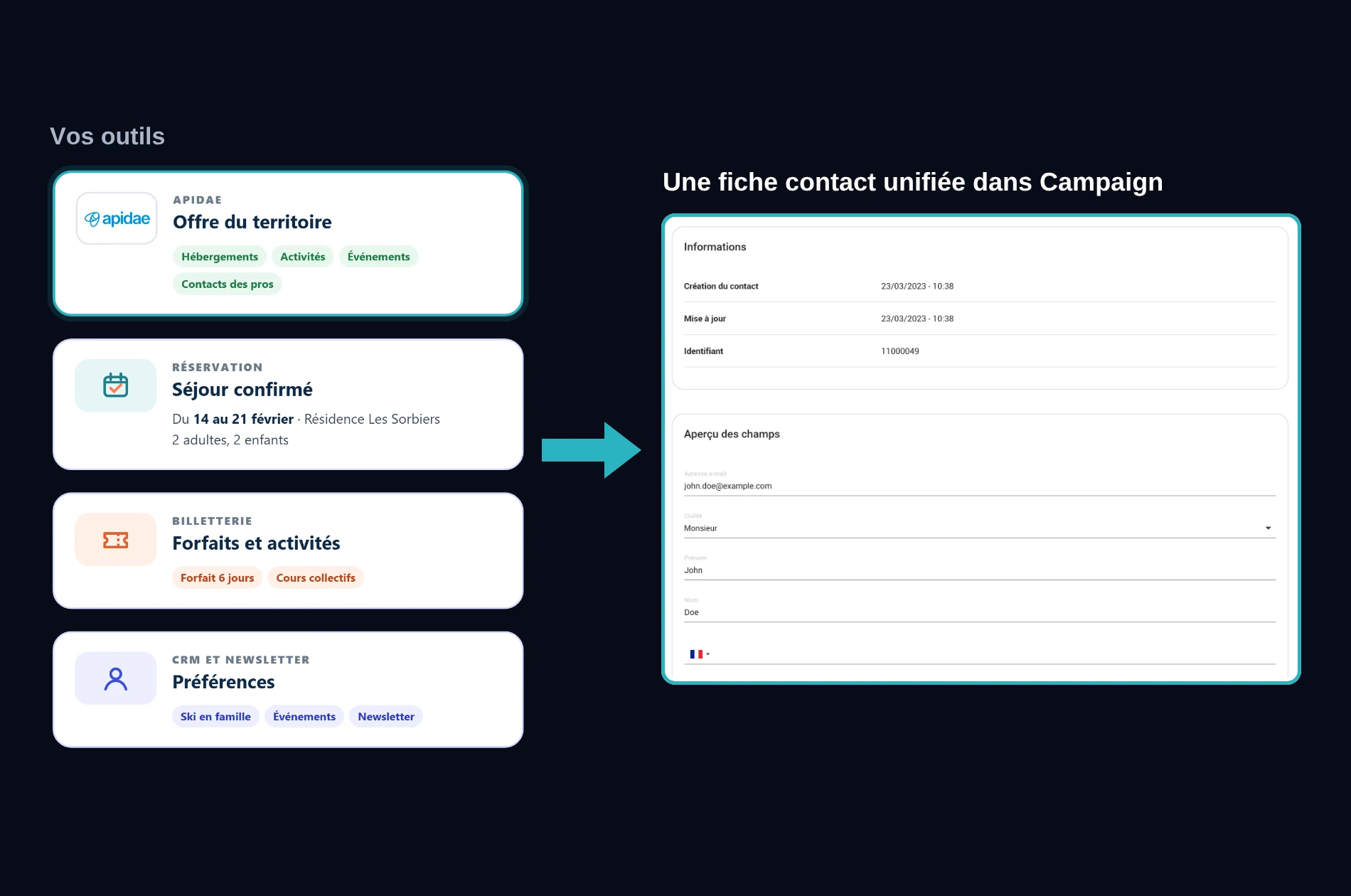Screen dimensions: 1351x896
Task: Click the 'Informations' section title
Action: (715, 247)
